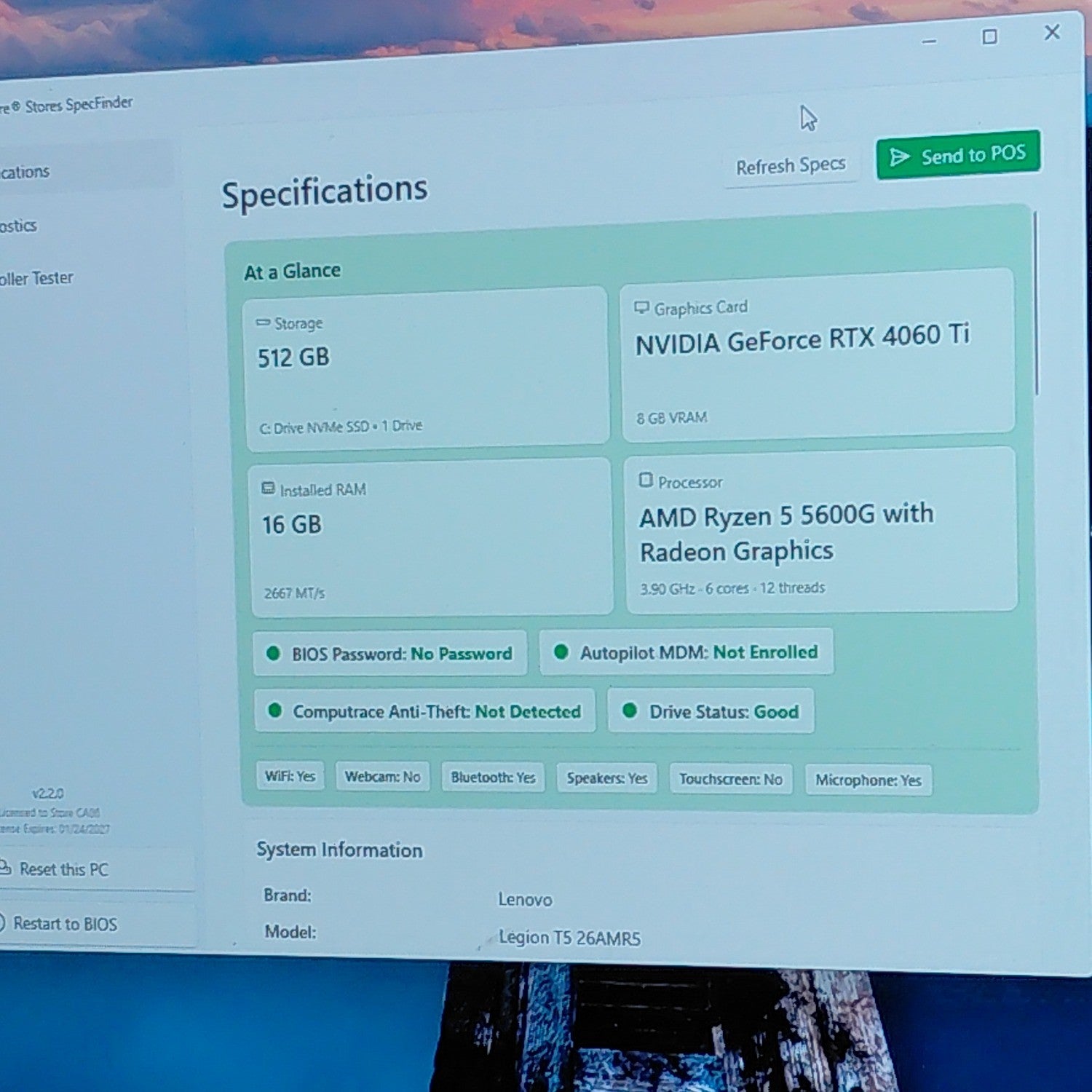Click the Autopilot MDM status badge

tap(687, 652)
